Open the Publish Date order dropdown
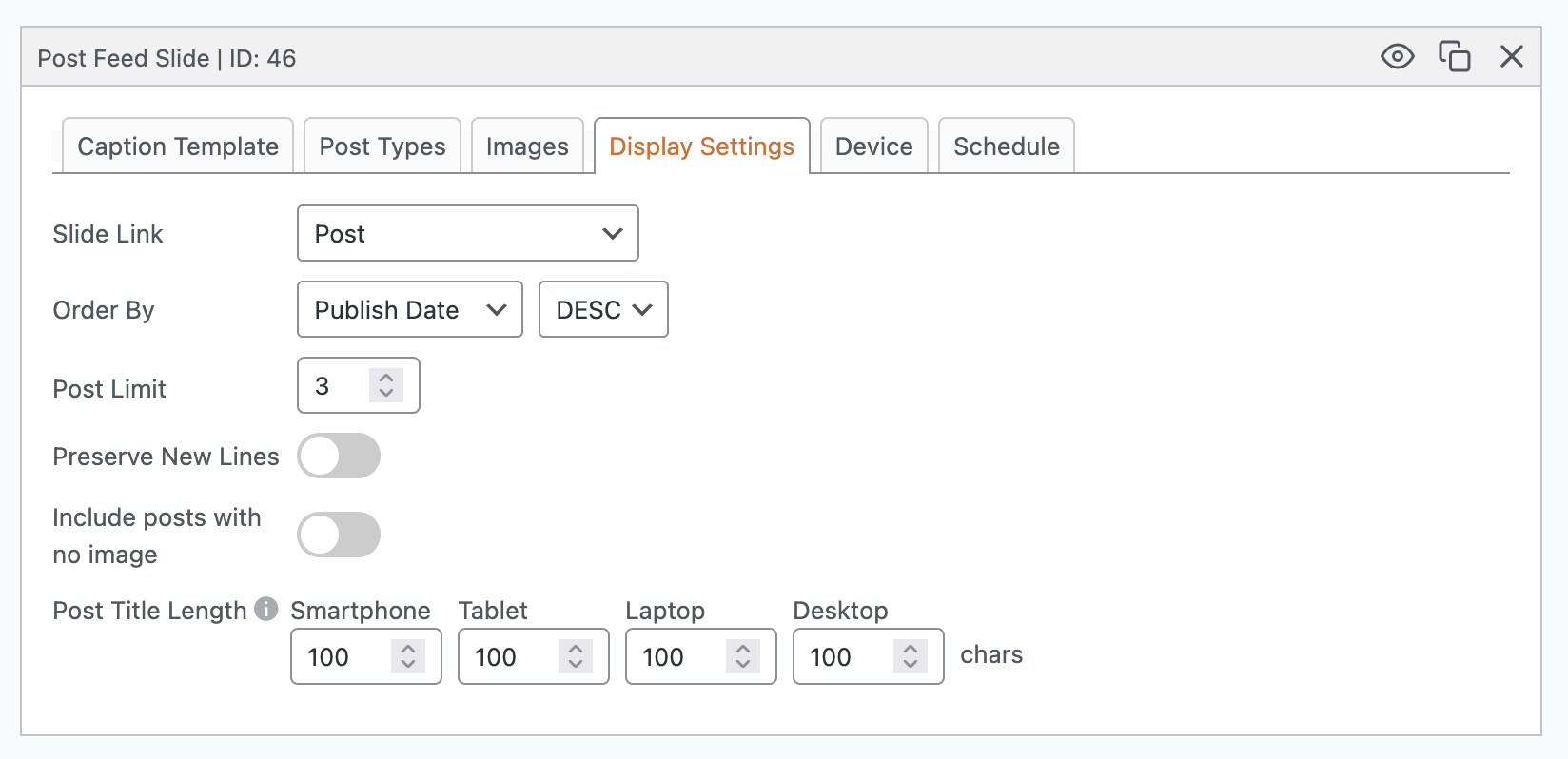The width and height of the screenshot is (1568, 759). 409,310
